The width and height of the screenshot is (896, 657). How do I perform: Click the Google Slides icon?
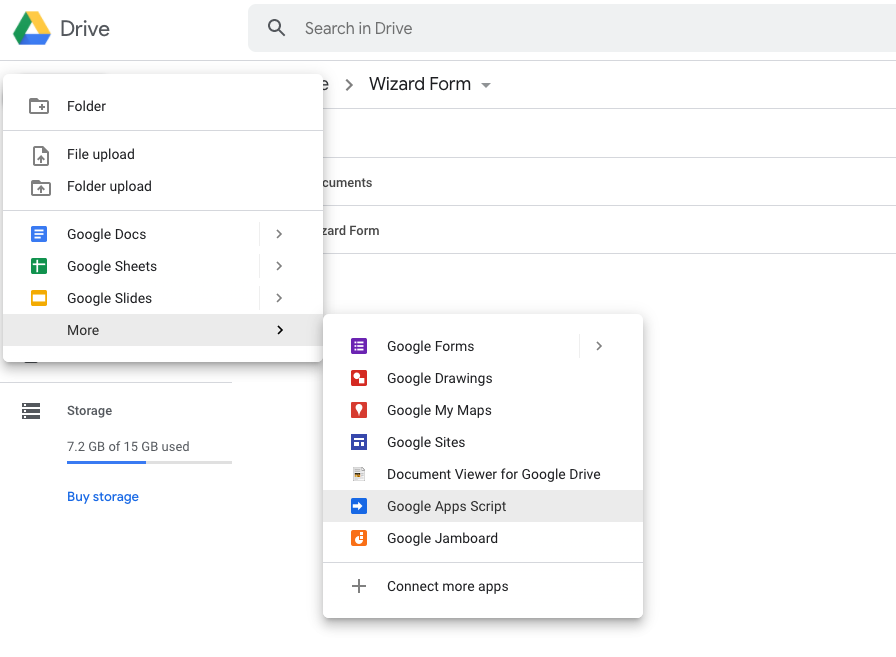tap(39, 298)
